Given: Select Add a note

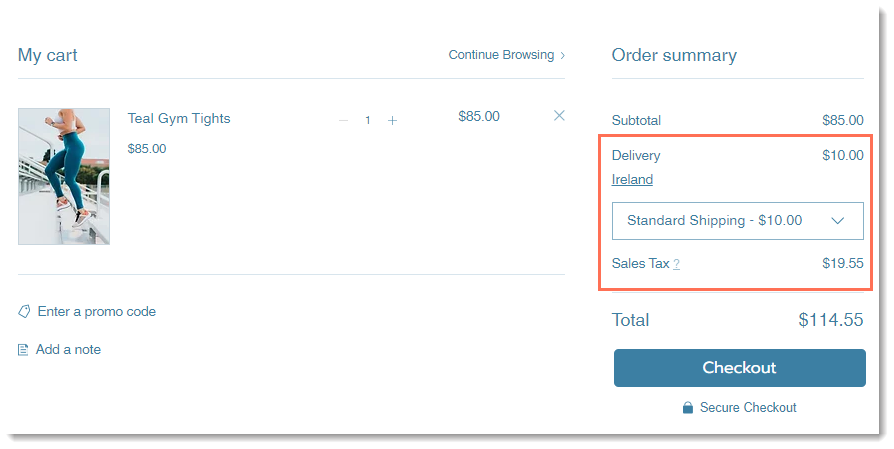Looking at the screenshot, I should (x=68, y=350).
